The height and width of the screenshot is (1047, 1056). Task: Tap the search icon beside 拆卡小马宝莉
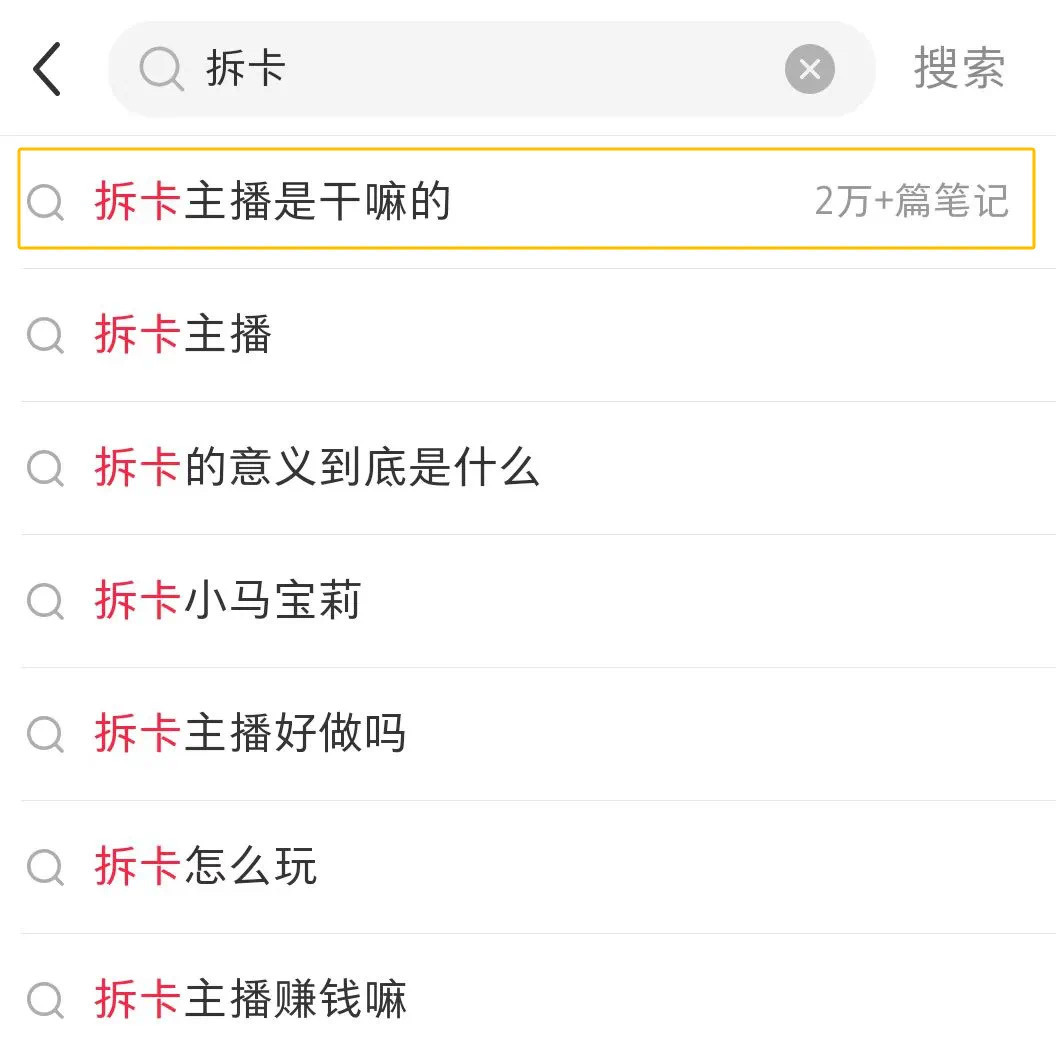pyautogui.click(x=45, y=602)
